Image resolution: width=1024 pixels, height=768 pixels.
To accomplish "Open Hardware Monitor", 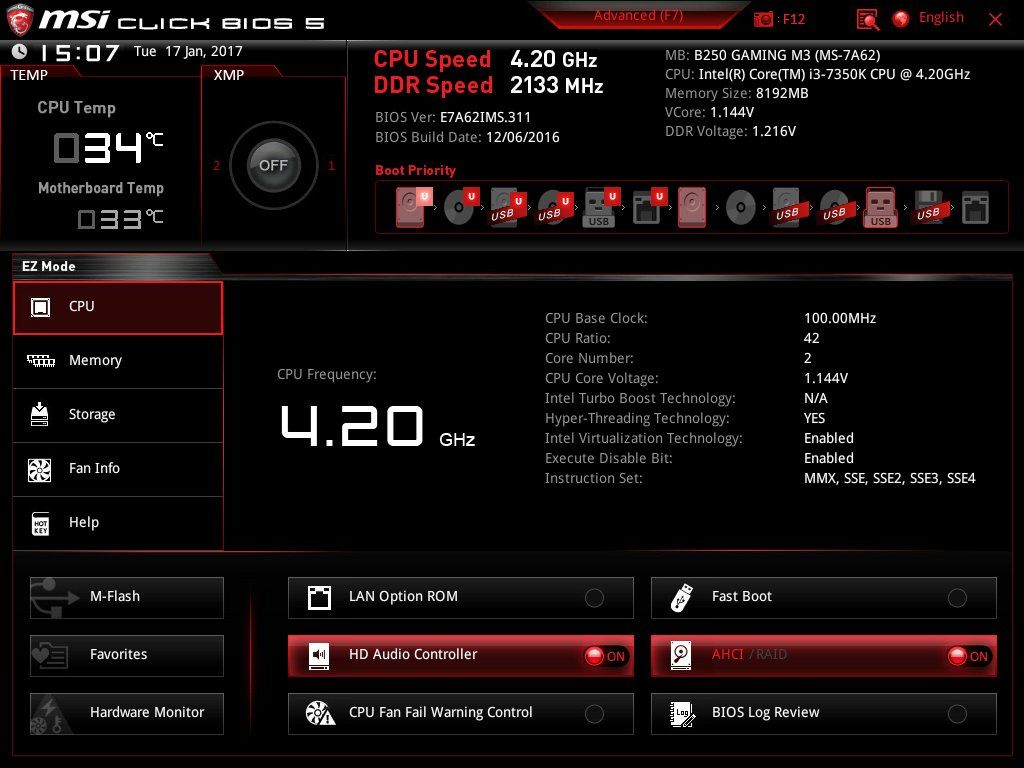I will click(x=127, y=713).
